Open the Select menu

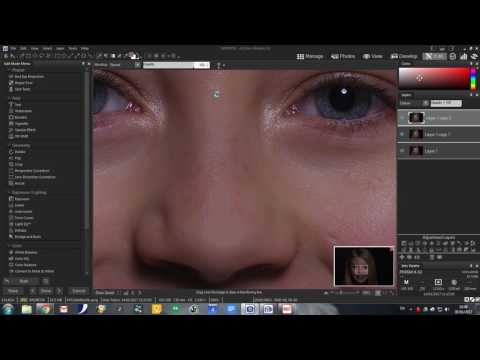(47, 48)
